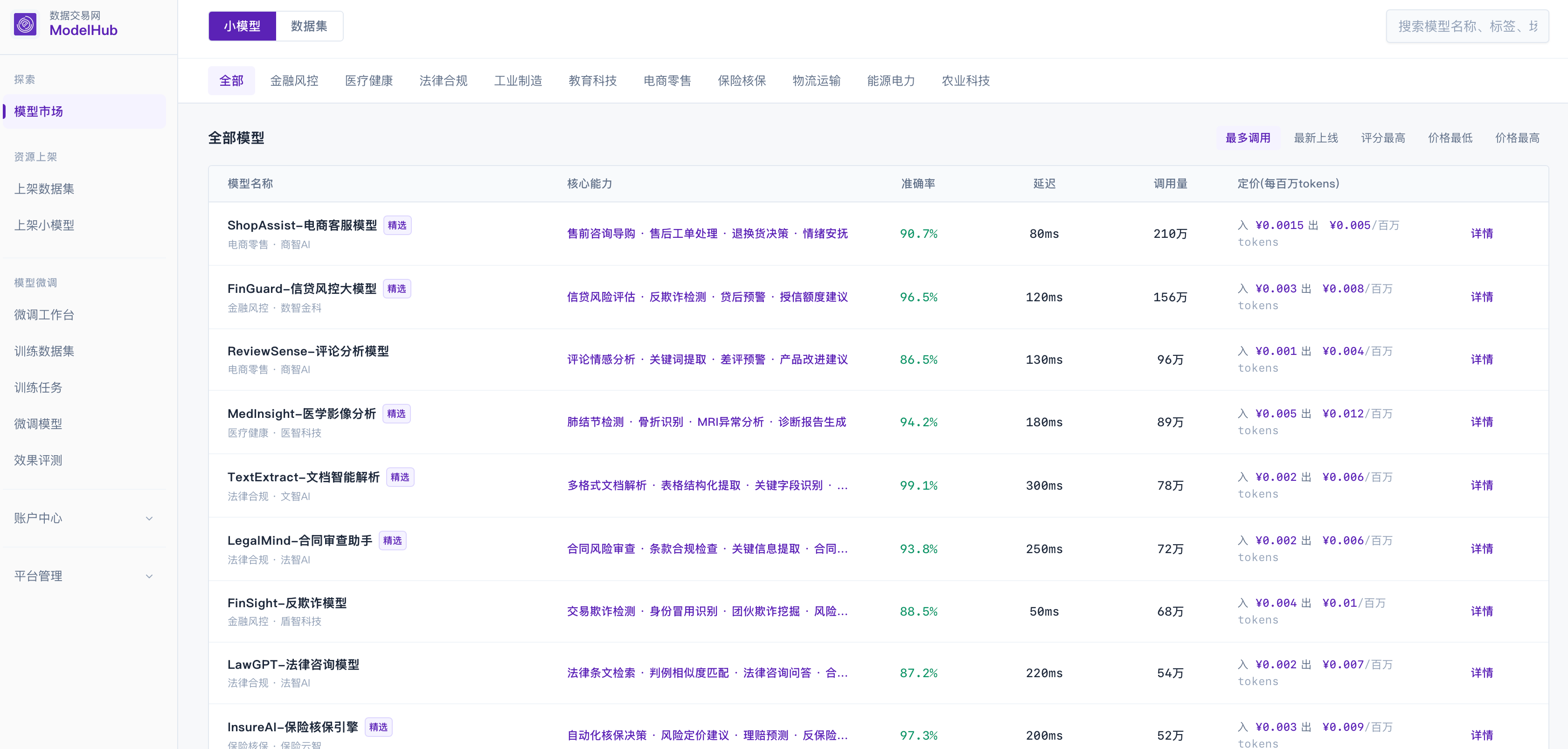The height and width of the screenshot is (749, 1568).
Task: Open 详情 for TextExtract model
Action: pyautogui.click(x=1482, y=485)
